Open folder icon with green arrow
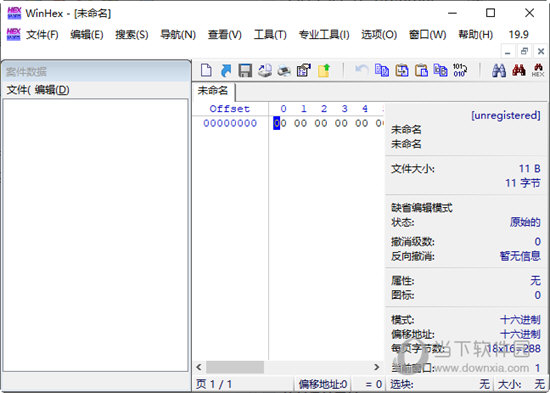 coord(324,70)
